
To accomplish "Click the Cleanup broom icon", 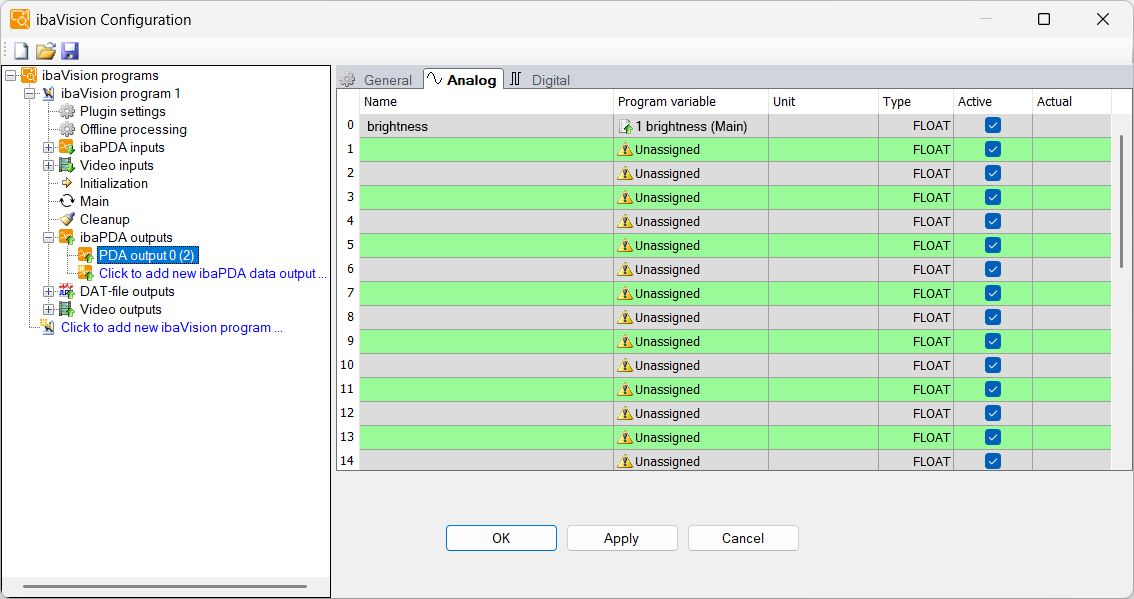I will (67, 219).
